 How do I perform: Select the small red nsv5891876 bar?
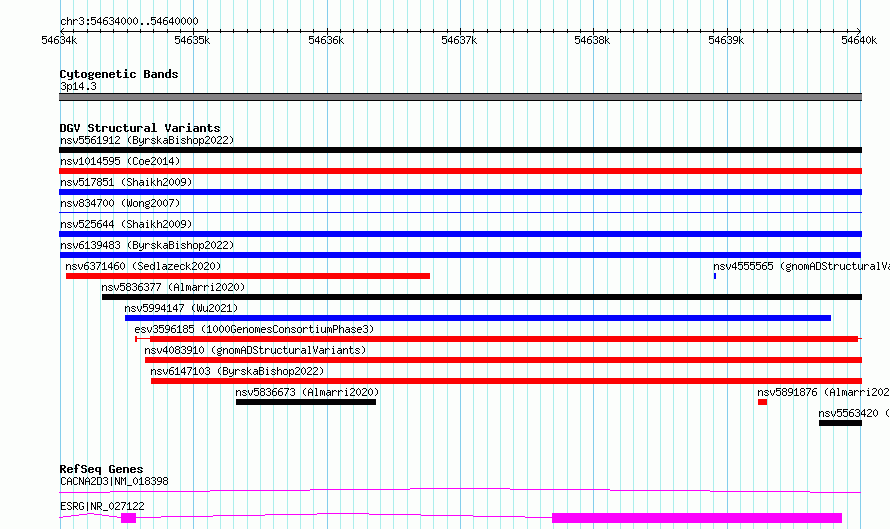point(762,402)
